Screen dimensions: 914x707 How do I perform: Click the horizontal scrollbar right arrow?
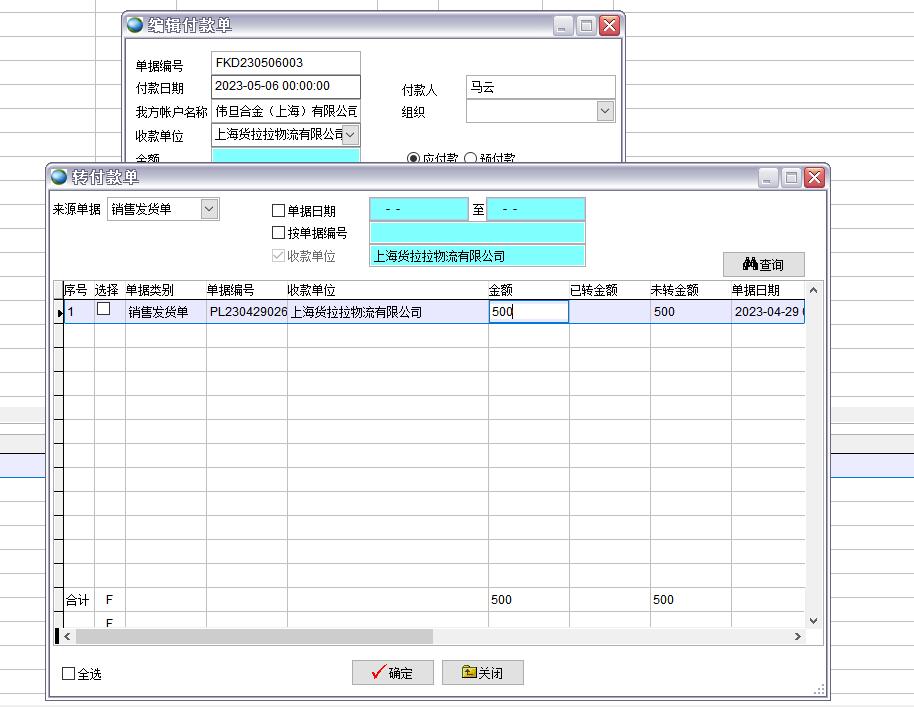click(798, 636)
